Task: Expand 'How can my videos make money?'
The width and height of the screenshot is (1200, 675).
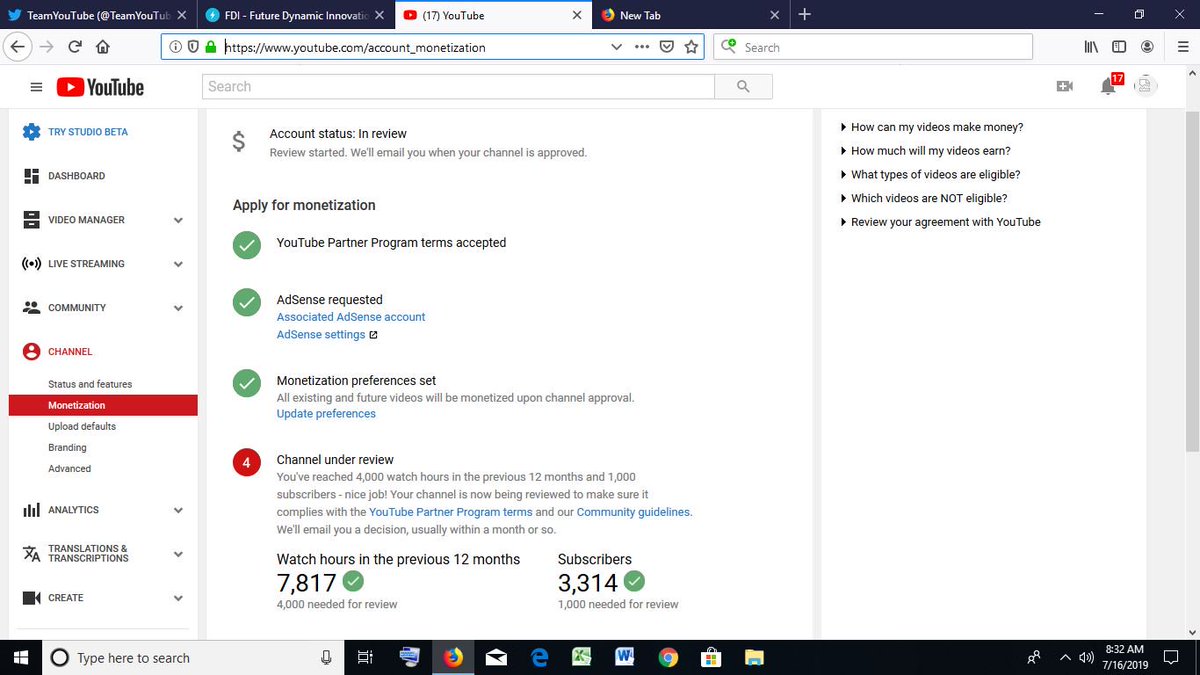Action: pos(932,127)
